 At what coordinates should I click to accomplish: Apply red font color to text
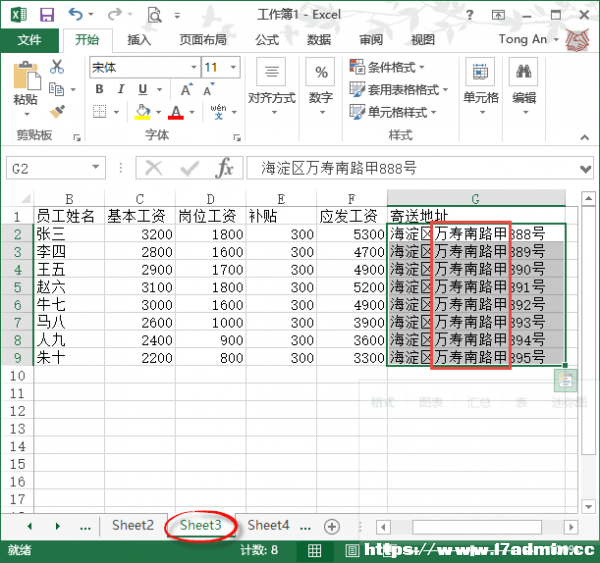point(176,112)
